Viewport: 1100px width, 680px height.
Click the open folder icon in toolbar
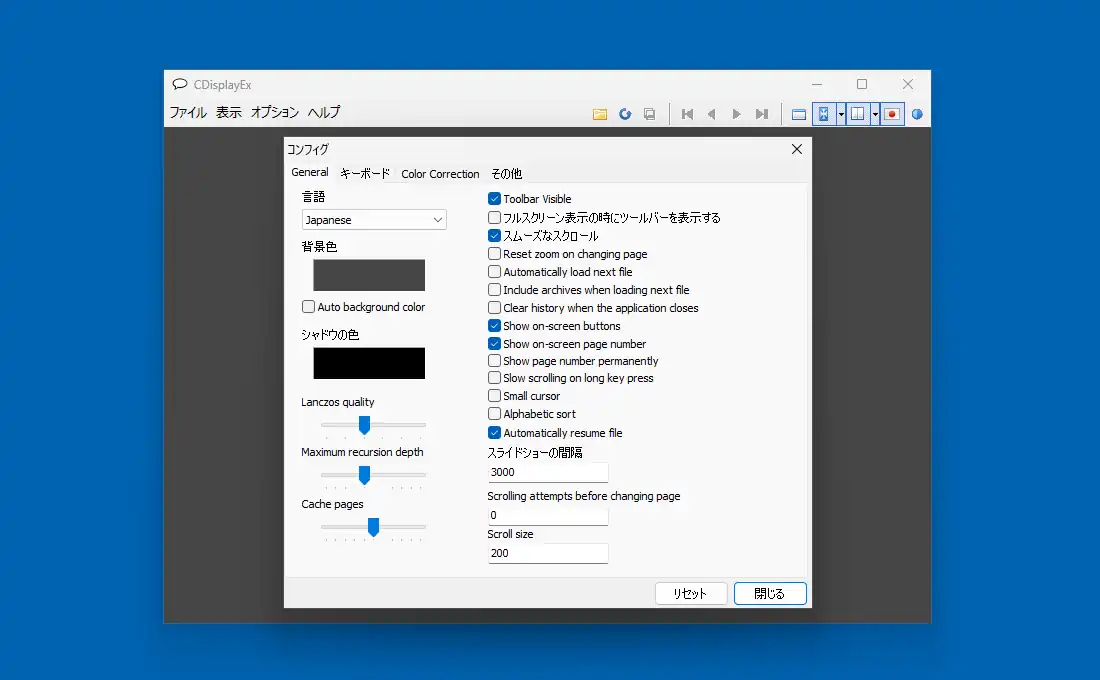pyautogui.click(x=600, y=114)
